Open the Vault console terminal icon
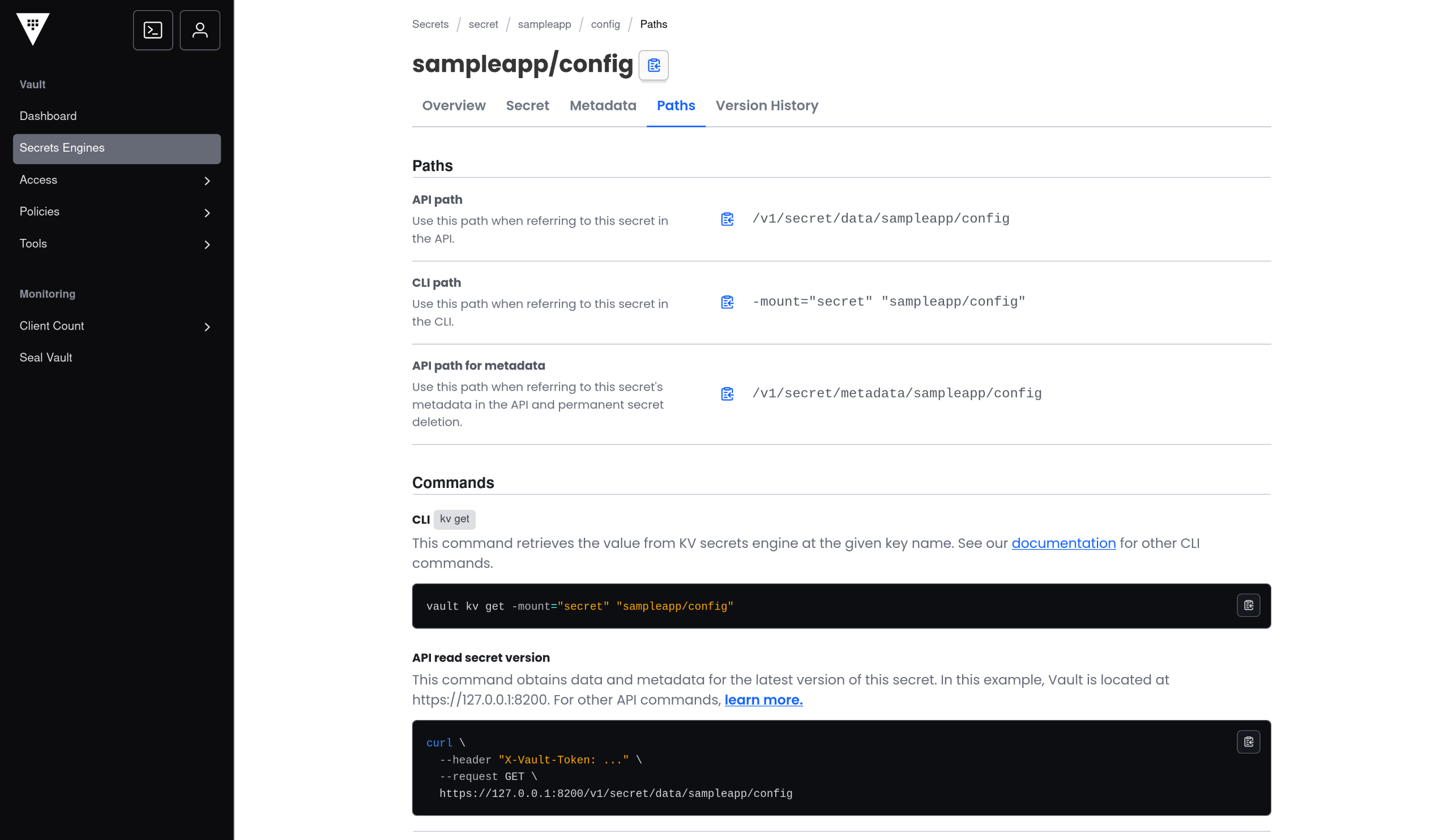Screen dimensions: 1448x840 coord(153,30)
